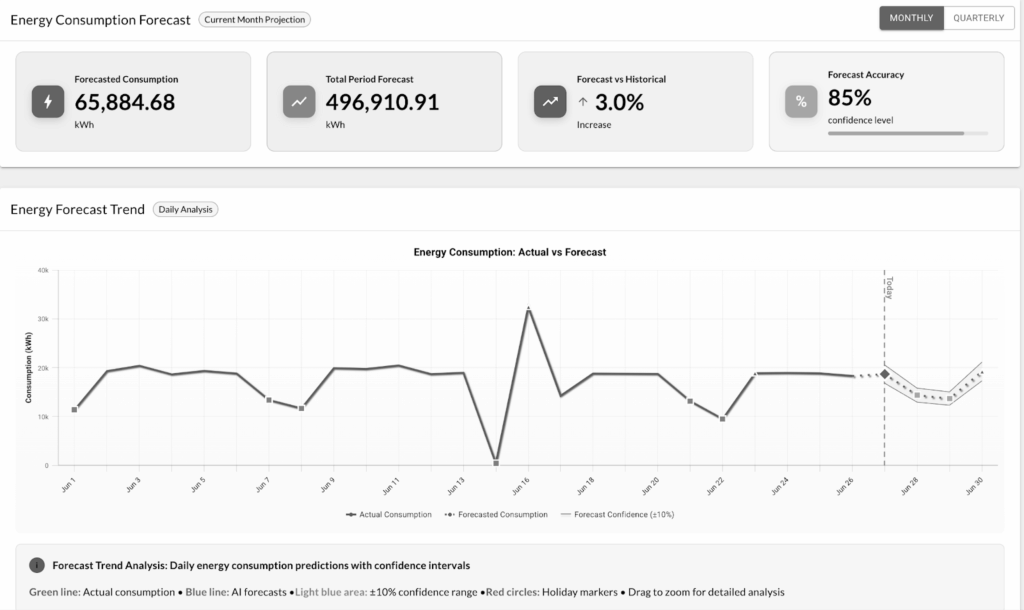Switch to the MONTHLY view

pos(911,18)
